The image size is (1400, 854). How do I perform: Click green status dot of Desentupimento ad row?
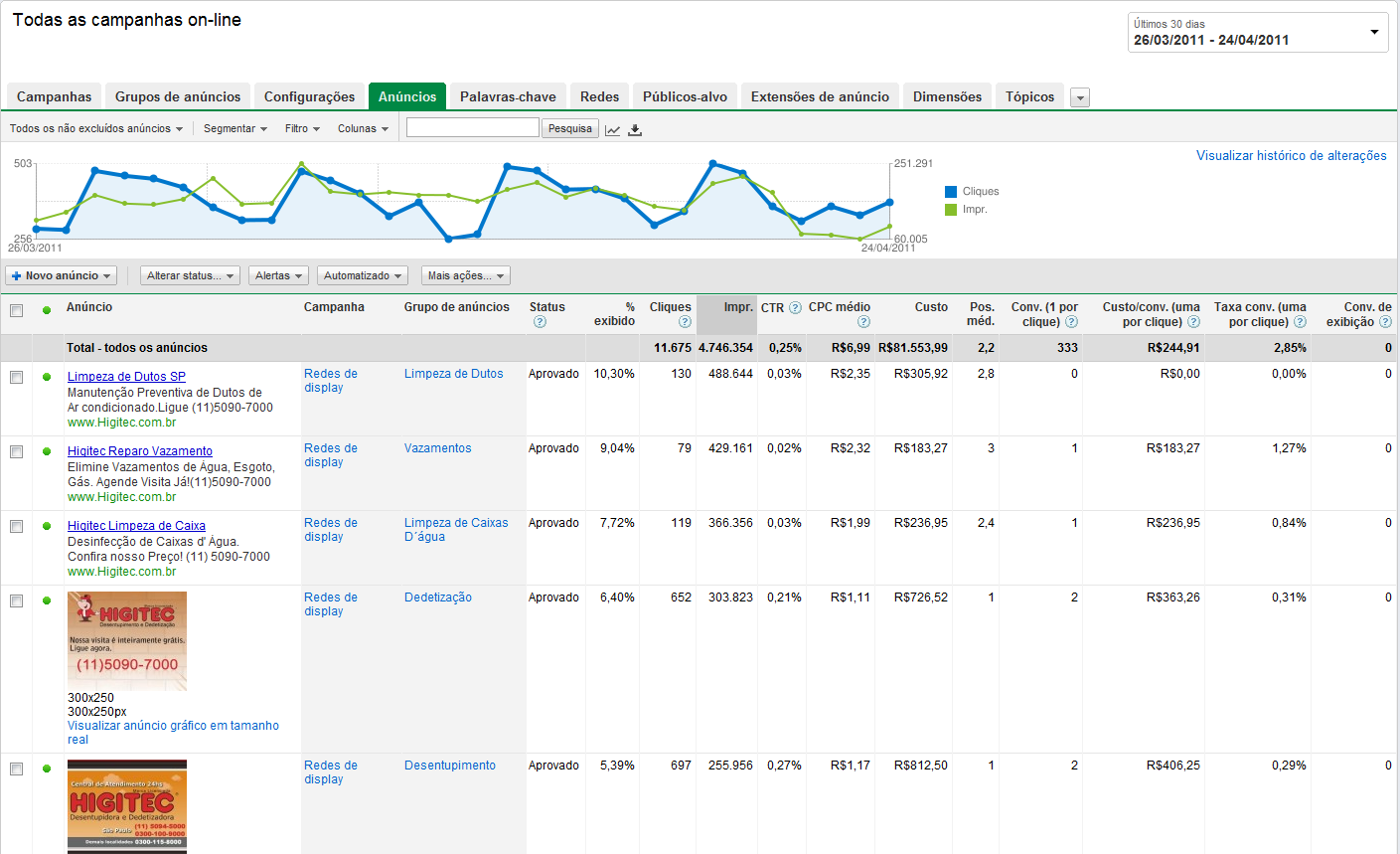pos(47,769)
